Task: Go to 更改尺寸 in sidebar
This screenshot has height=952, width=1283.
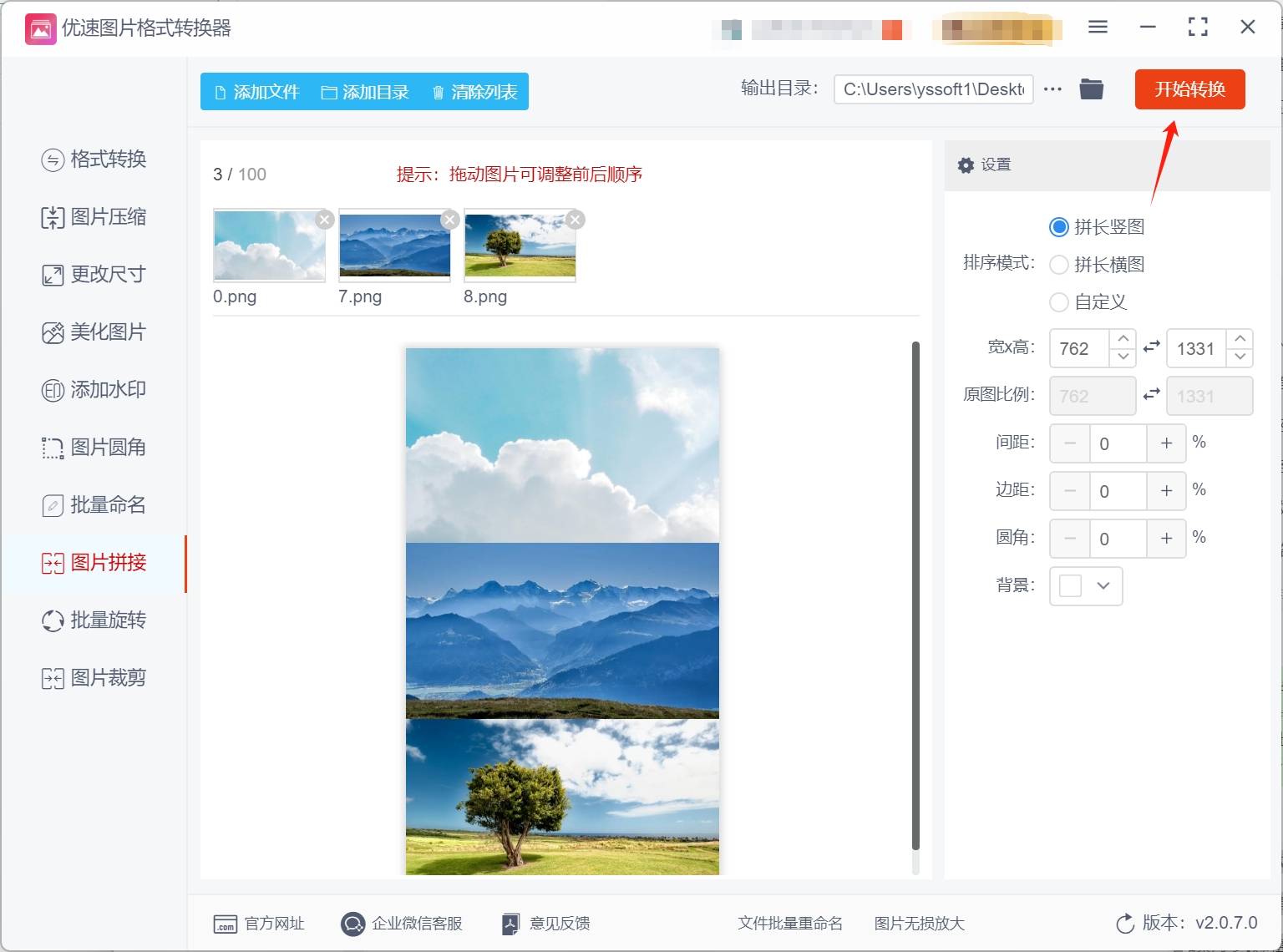Action: click(94, 274)
